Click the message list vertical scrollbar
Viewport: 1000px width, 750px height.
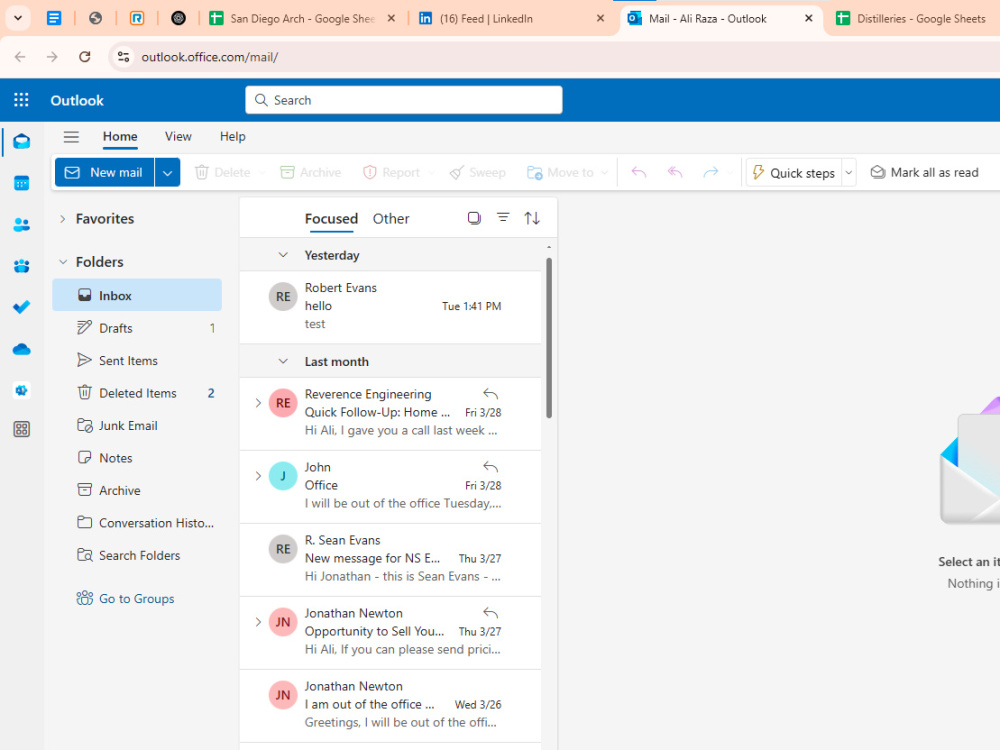[x=548, y=338]
